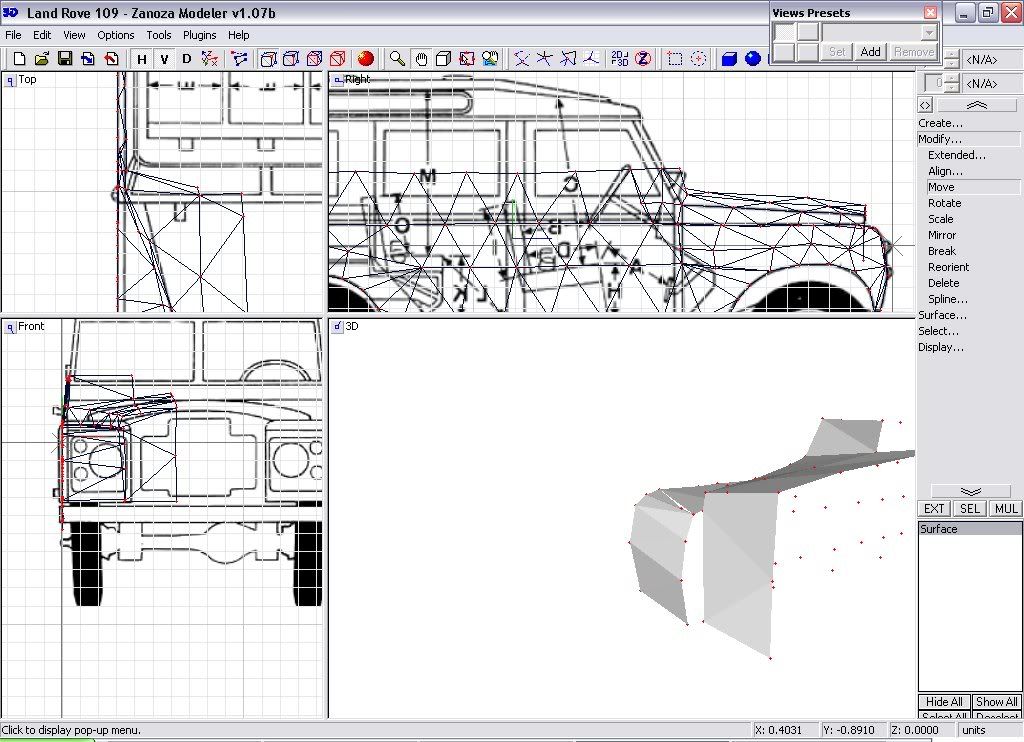This screenshot has width=1024, height=742.
Task: Open the Tools menu
Action: [159, 35]
